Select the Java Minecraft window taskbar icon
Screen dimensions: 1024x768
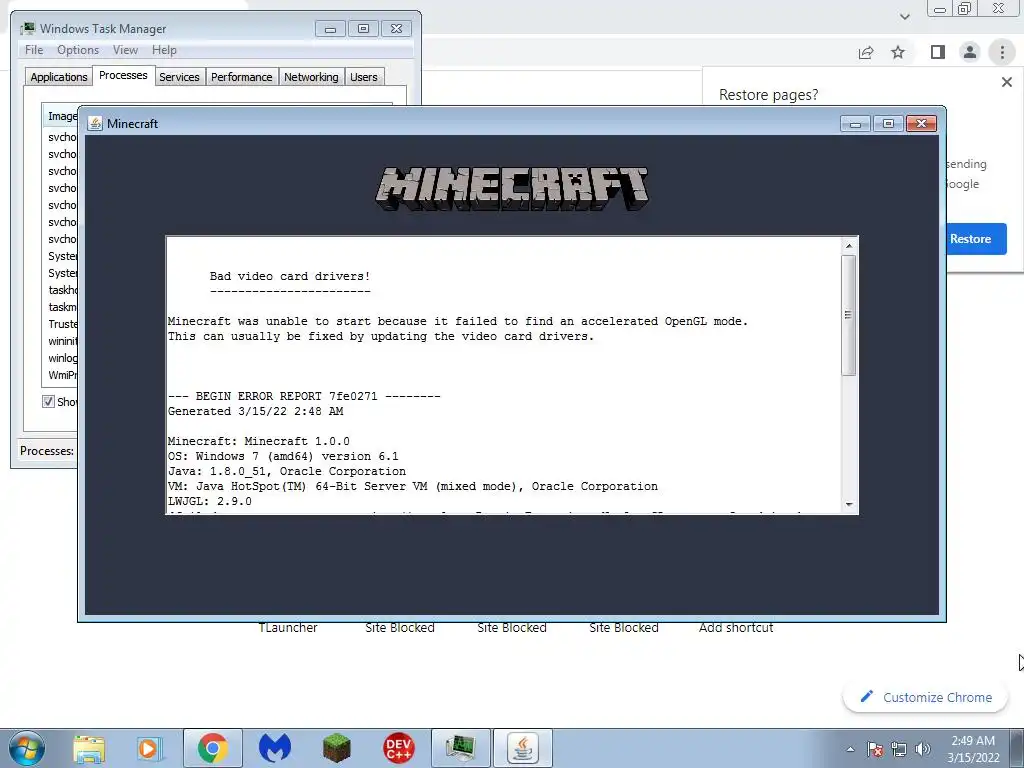click(522, 748)
